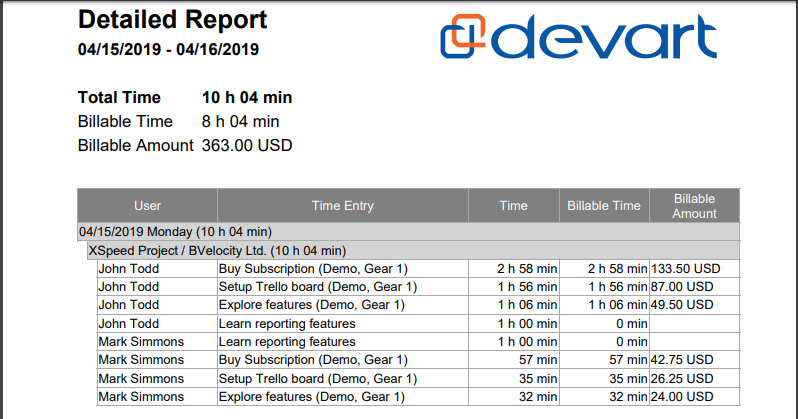Image resolution: width=798 pixels, height=419 pixels.
Task: Click Mark Simmons in the Explore features row
Action: point(141,397)
